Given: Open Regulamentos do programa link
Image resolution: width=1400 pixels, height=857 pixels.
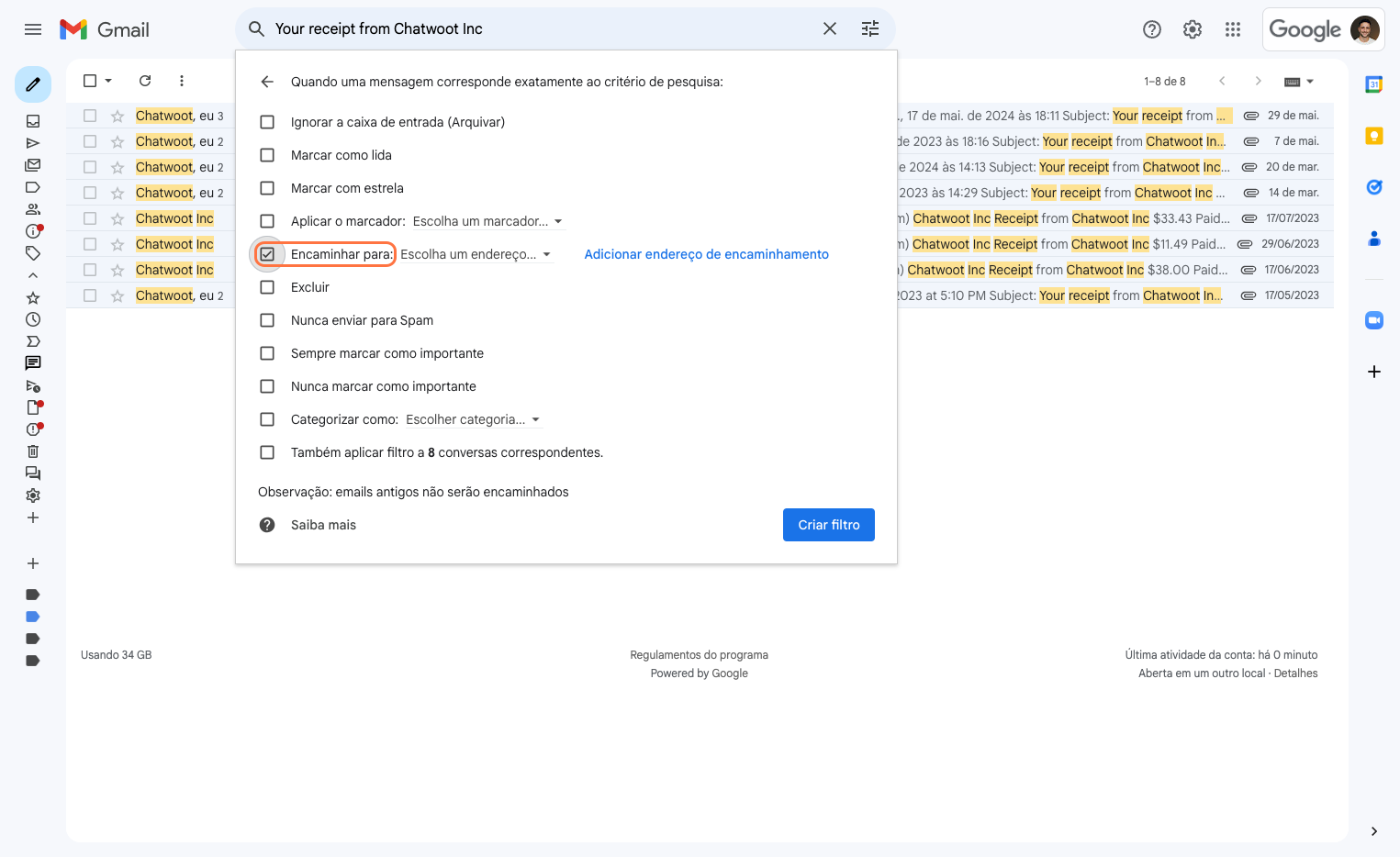Looking at the screenshot, I should pos(700,655).
